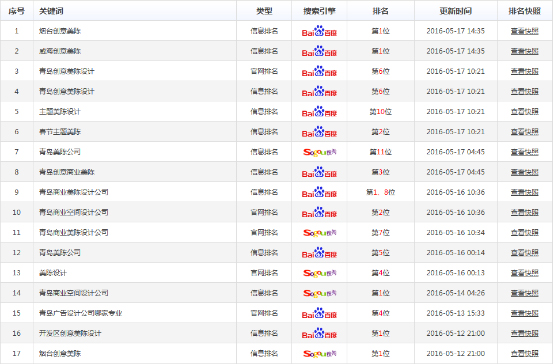Screen dimensions: 554x364
Task: Click type 官网排名 in row 10
Action: (x=264, y=212)
